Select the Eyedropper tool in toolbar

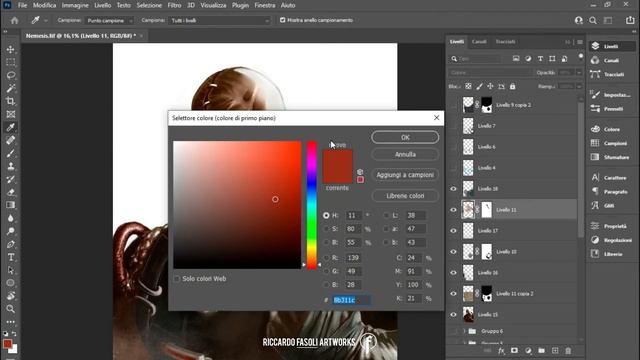click(11, 127)
